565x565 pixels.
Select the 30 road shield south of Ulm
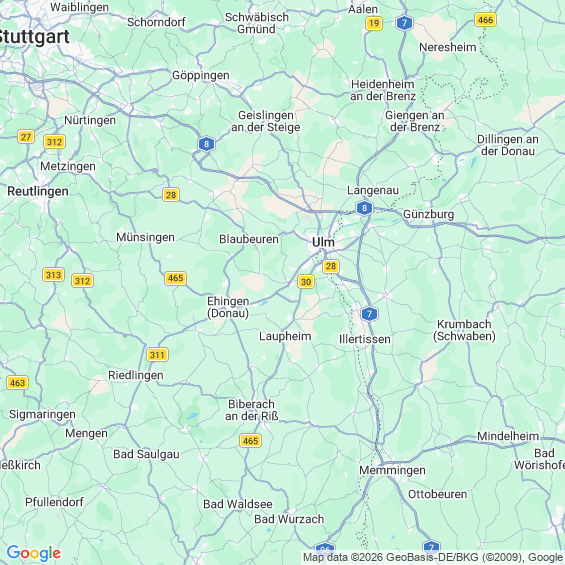click(x=306, y=281)
